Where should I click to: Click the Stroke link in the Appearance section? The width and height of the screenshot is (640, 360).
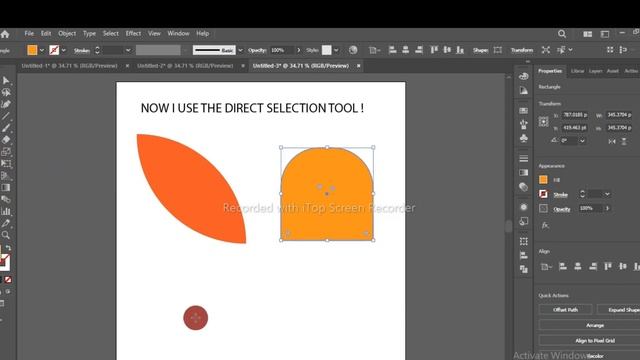(560, 195)
